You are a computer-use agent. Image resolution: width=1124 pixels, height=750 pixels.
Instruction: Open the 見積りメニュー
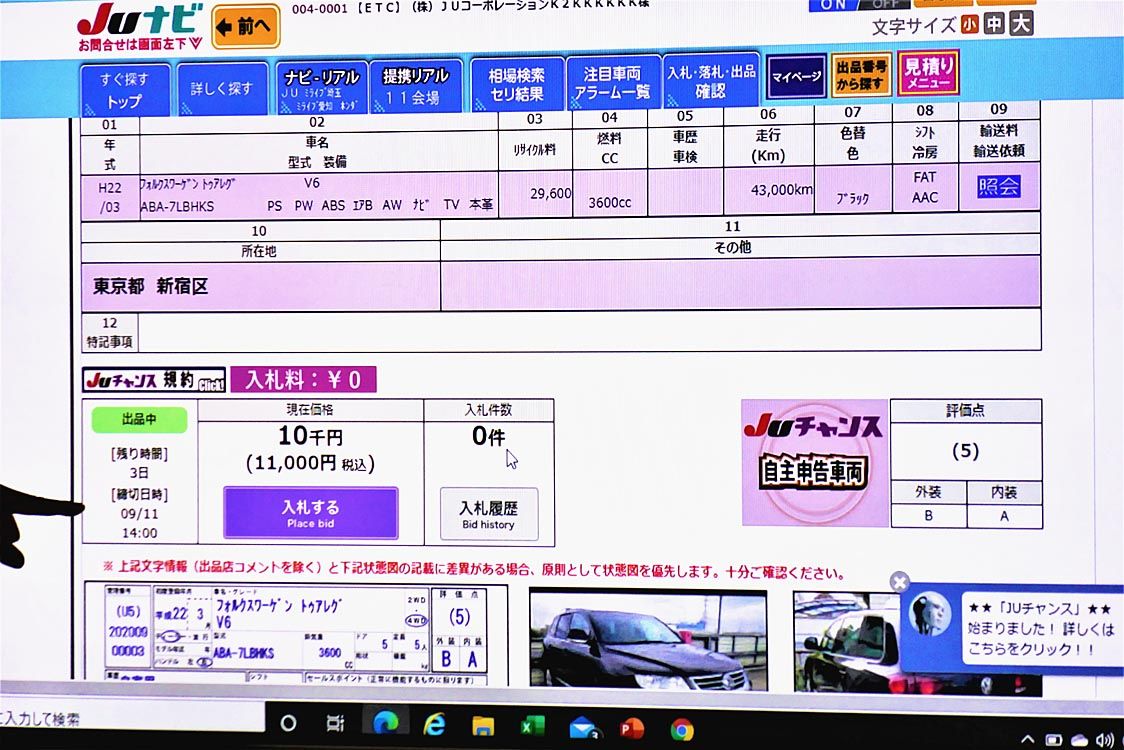click(x=928, y=73)
